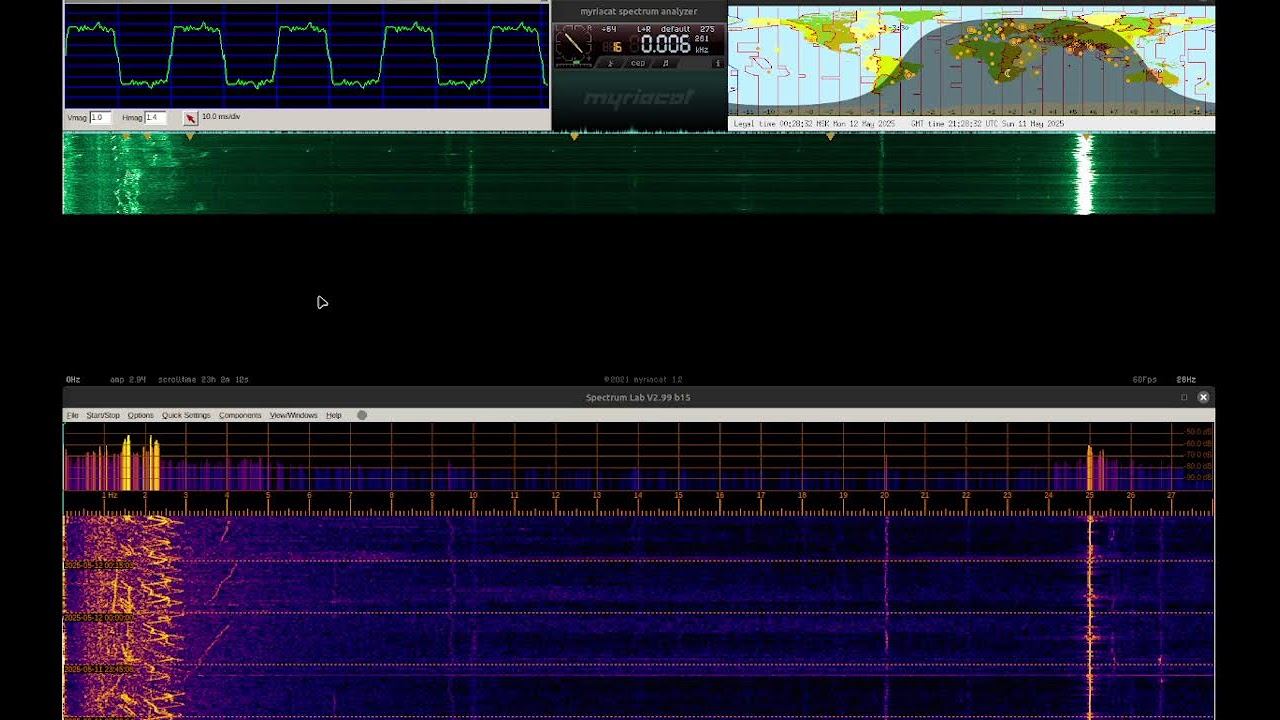Maximize the Spectrum Lab window
The width and height of the screenshot is (1280, 720).
point(1184,397)
